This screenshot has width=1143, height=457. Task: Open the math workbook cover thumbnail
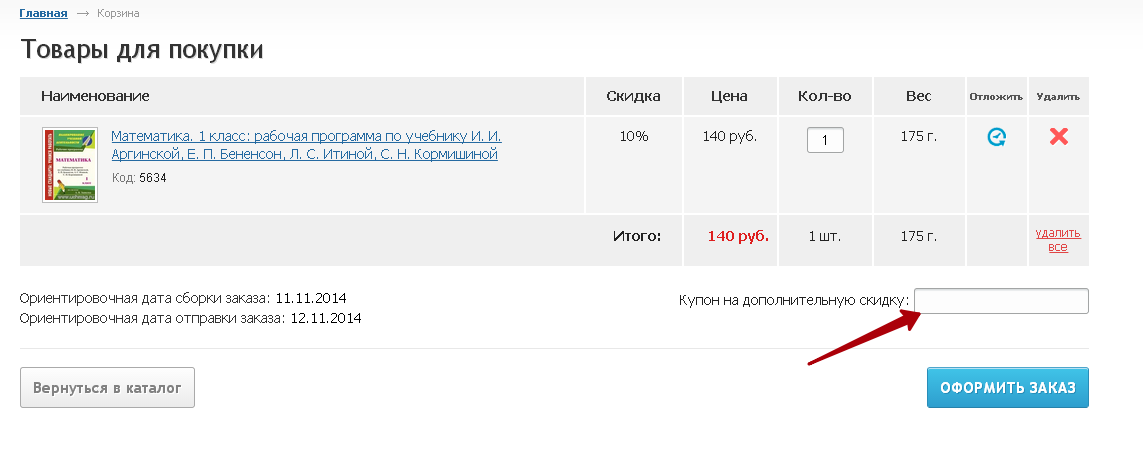(x=70, y=165)
